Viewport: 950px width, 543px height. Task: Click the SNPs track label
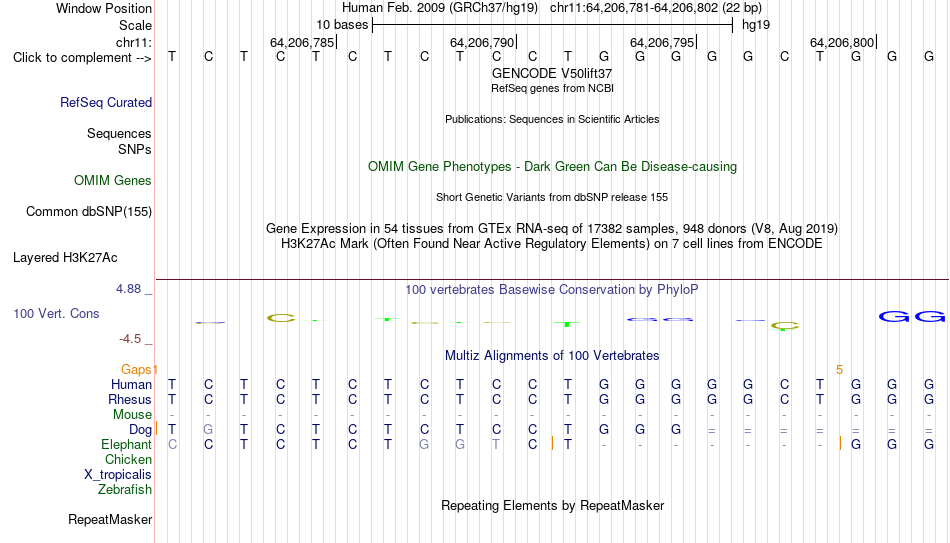pyautogui.click(x=135, y=149)
